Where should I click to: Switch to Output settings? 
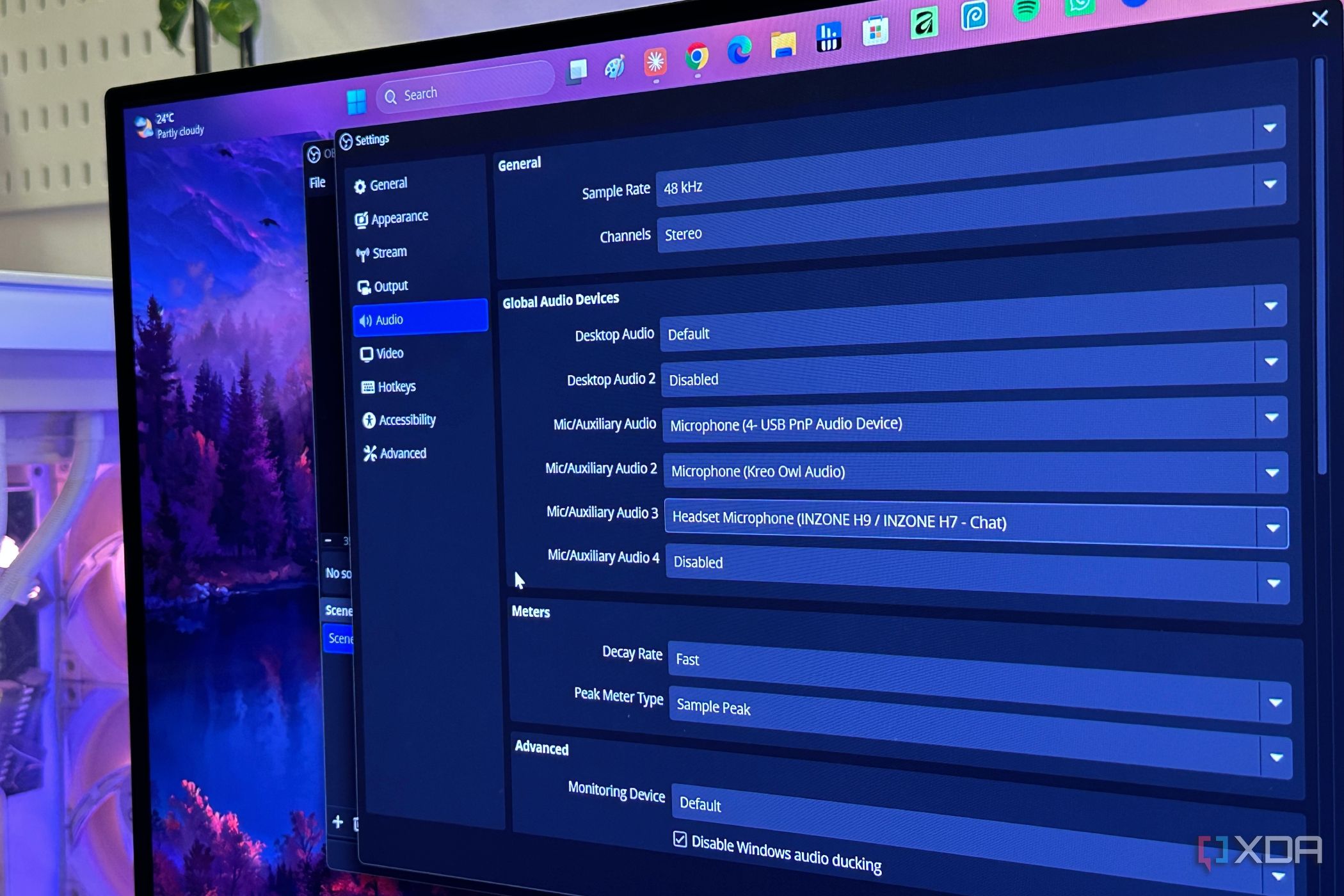pos(383,286)
